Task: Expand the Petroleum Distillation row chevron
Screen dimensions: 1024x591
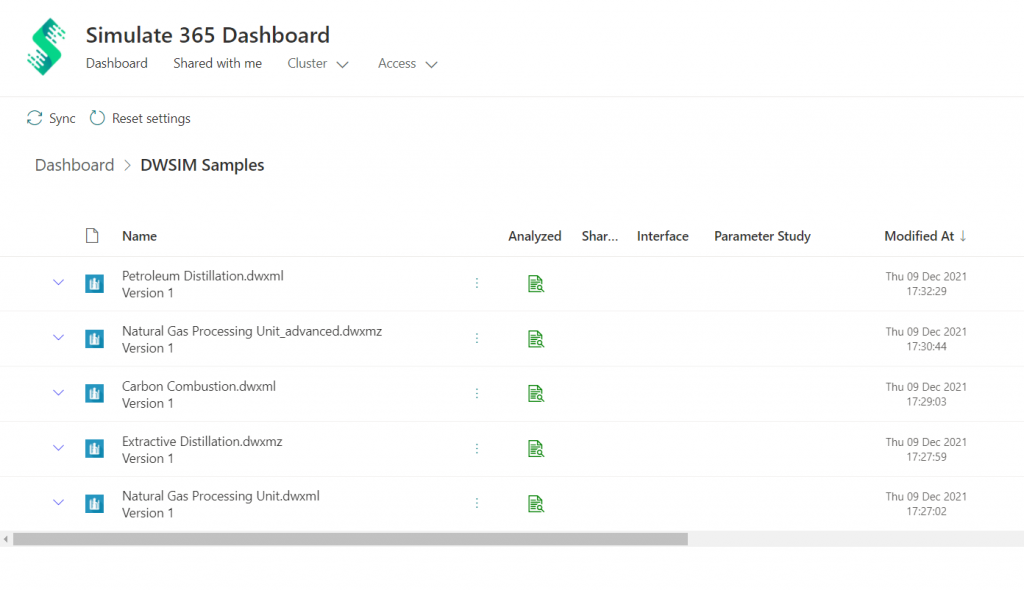Action: click(x=58, y=283)
